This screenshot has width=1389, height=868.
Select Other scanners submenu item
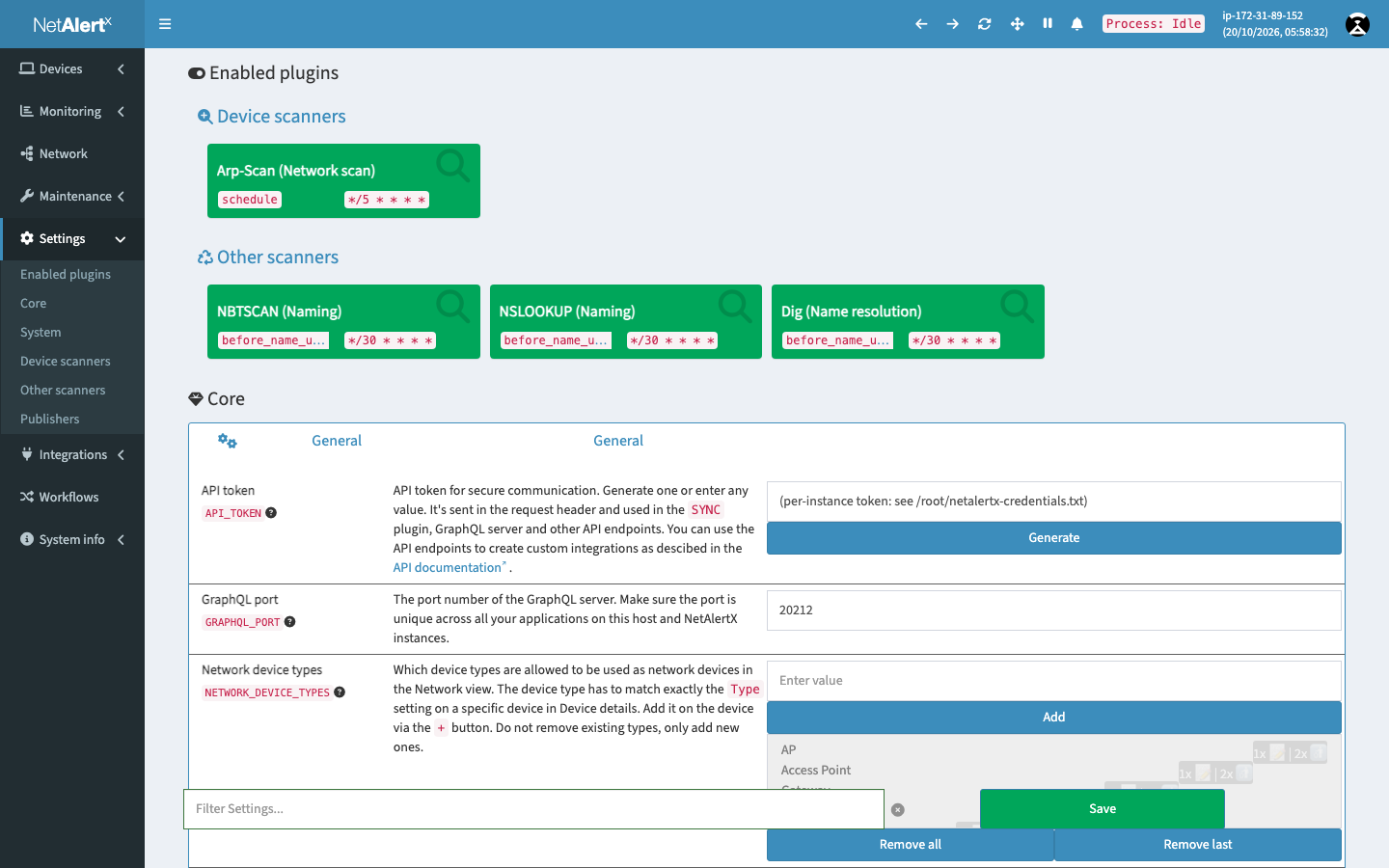click(x=63, y=391)
